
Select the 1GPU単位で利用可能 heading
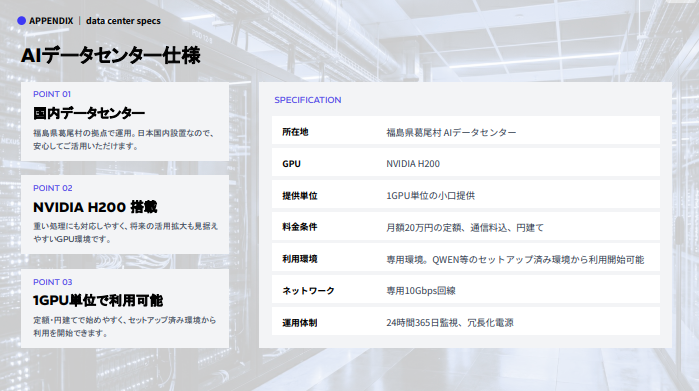click(98, 300)
